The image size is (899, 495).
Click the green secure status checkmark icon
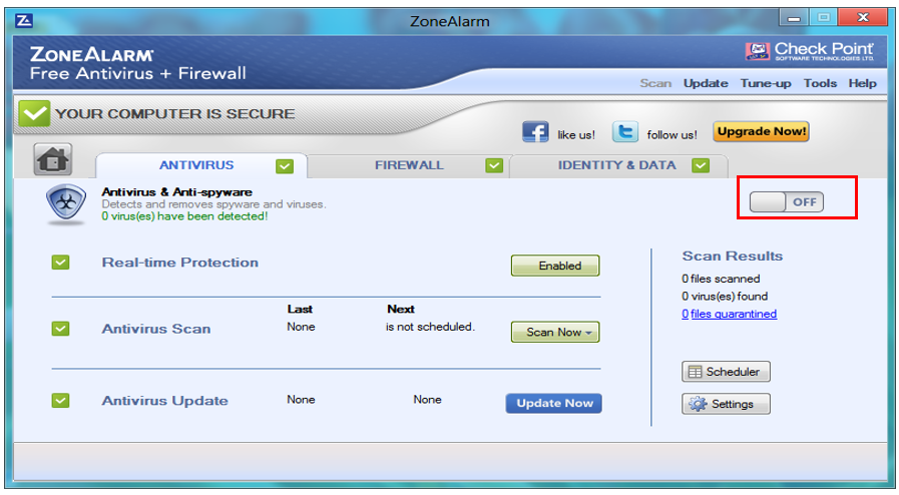[34, 113]
